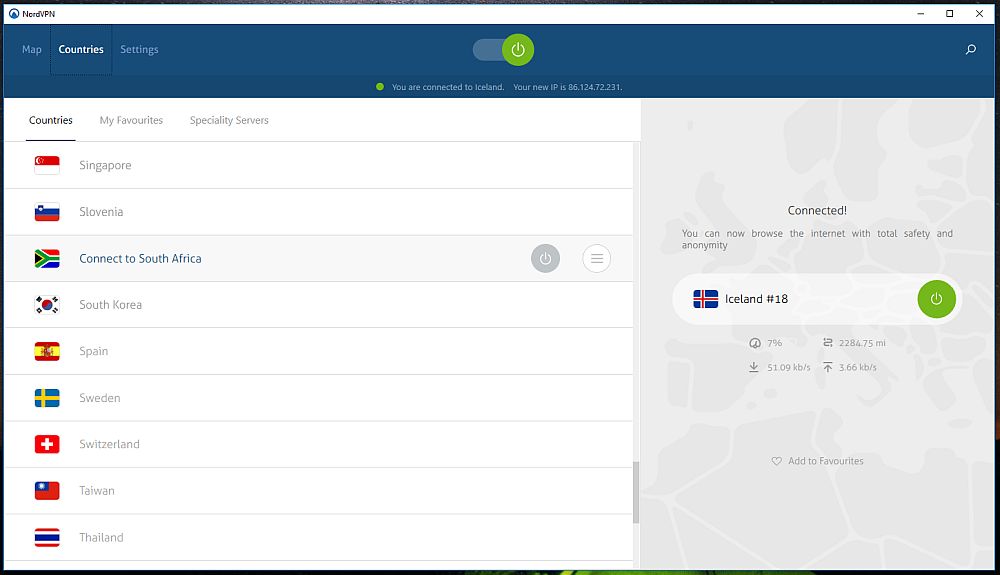Maximize the NordVPN window
The image size is (1000, 575).
[x=950, y=13]
